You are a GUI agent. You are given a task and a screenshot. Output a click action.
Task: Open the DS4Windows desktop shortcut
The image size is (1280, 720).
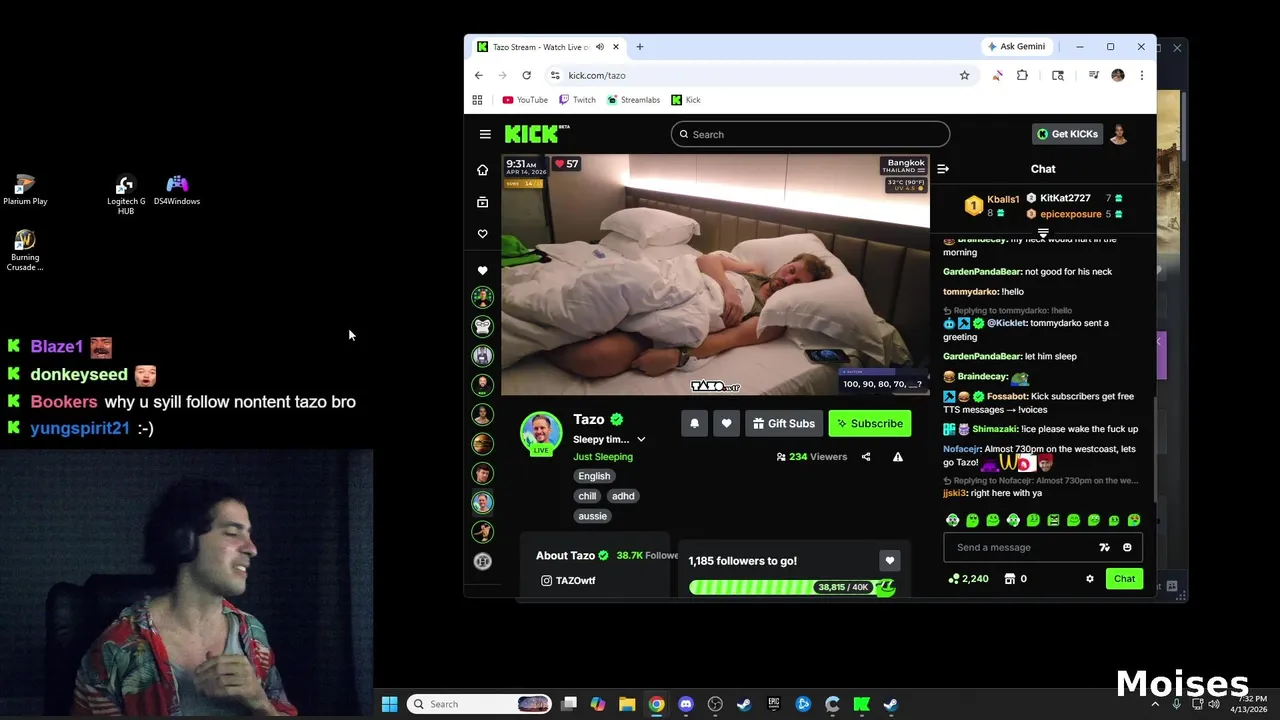click(x=177, y=190)
